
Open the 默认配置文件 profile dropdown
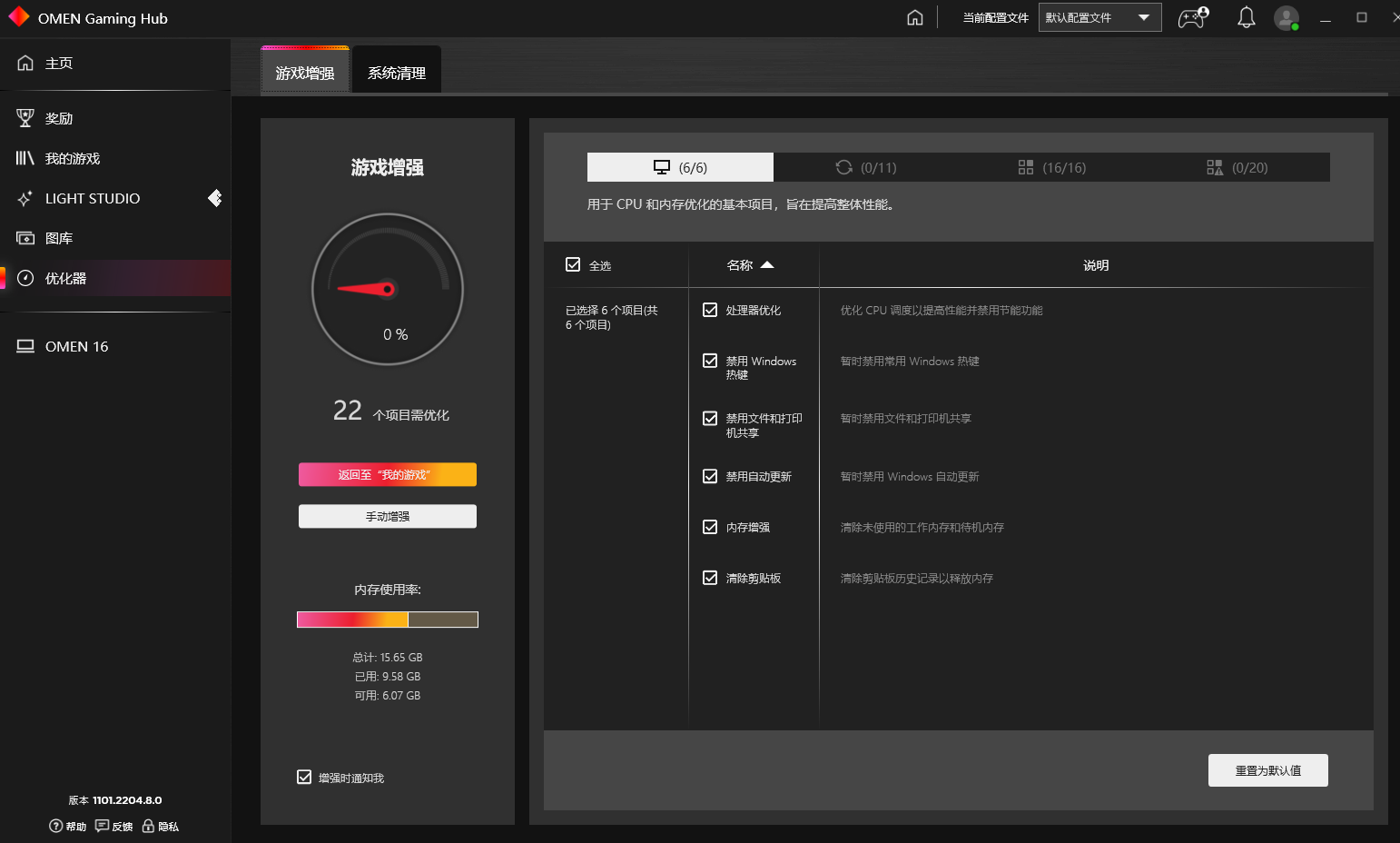click(x=1099, y=17)
